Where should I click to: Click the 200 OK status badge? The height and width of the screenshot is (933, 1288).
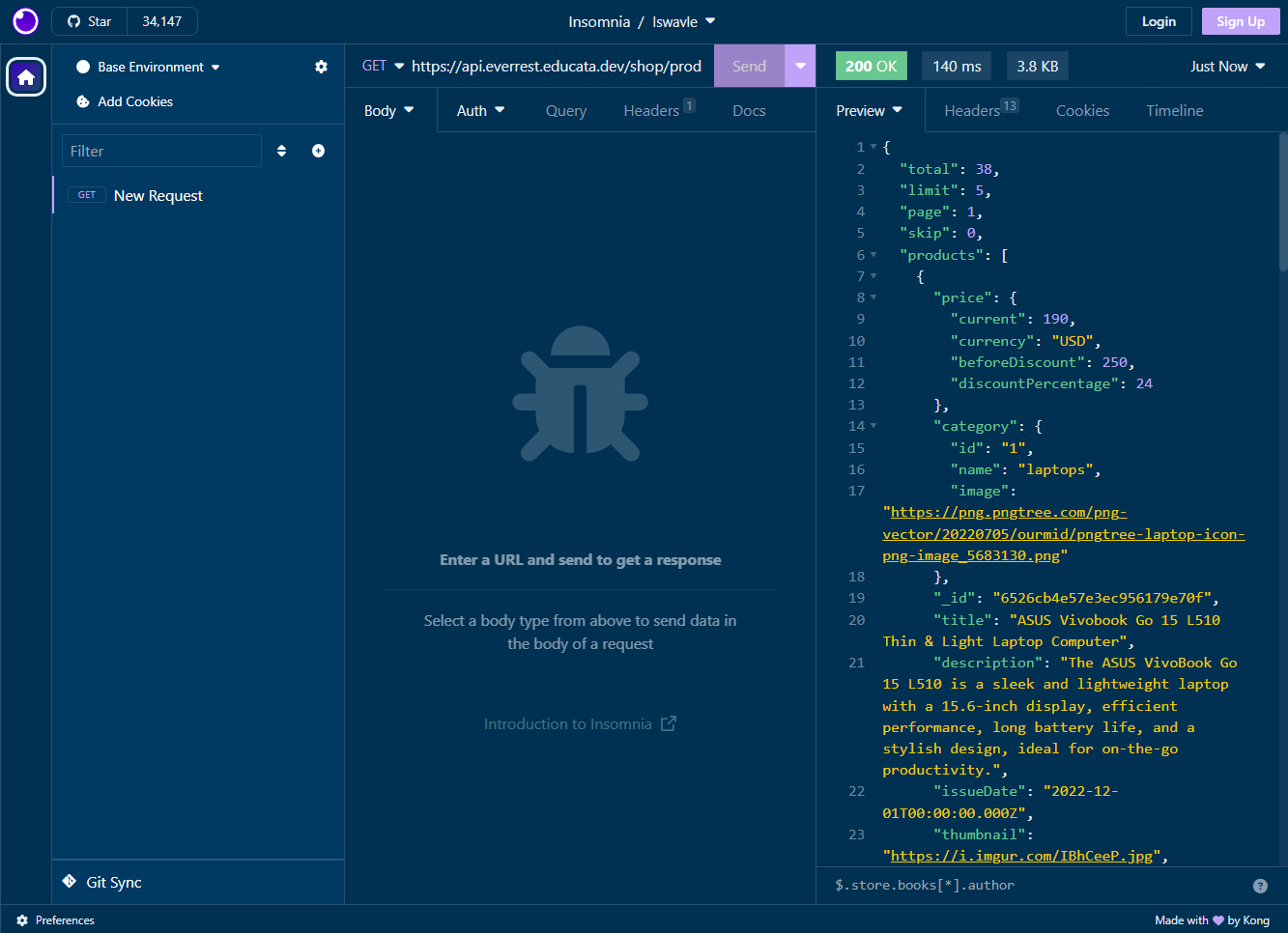point(871,66)
